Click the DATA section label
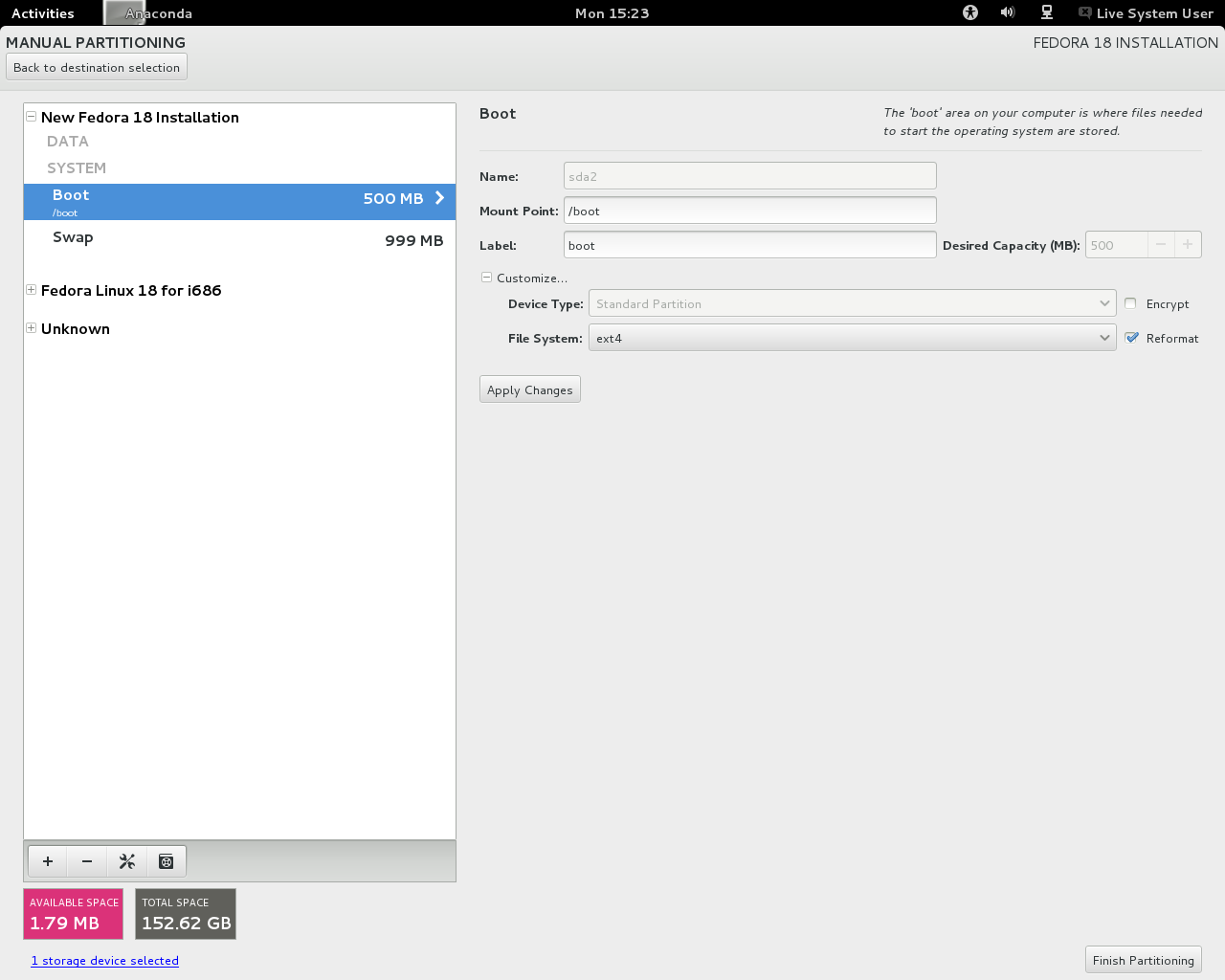The width and height of the screenshot is (1225, 980). [68, 142]
